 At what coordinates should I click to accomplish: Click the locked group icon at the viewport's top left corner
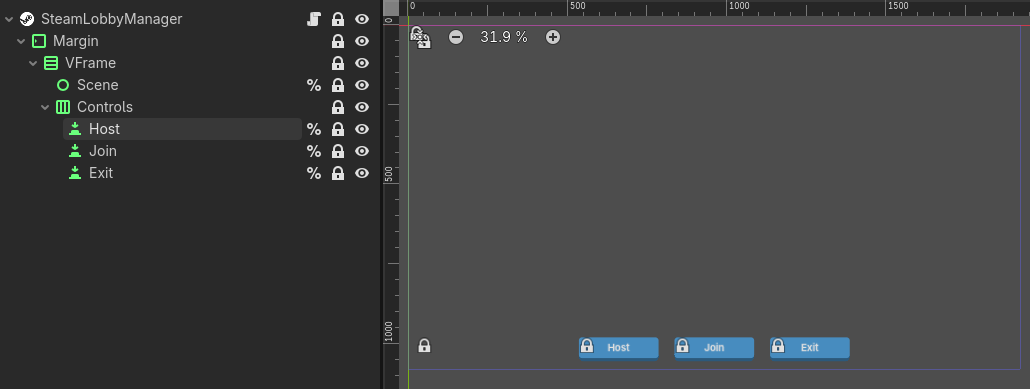coord(420,37)
